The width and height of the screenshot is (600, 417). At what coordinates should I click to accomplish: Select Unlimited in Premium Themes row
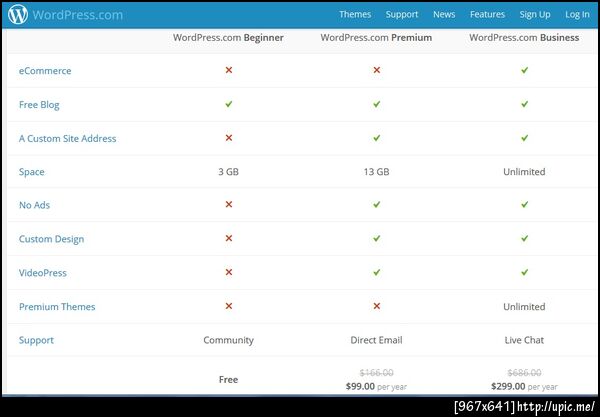coord(524,307)
